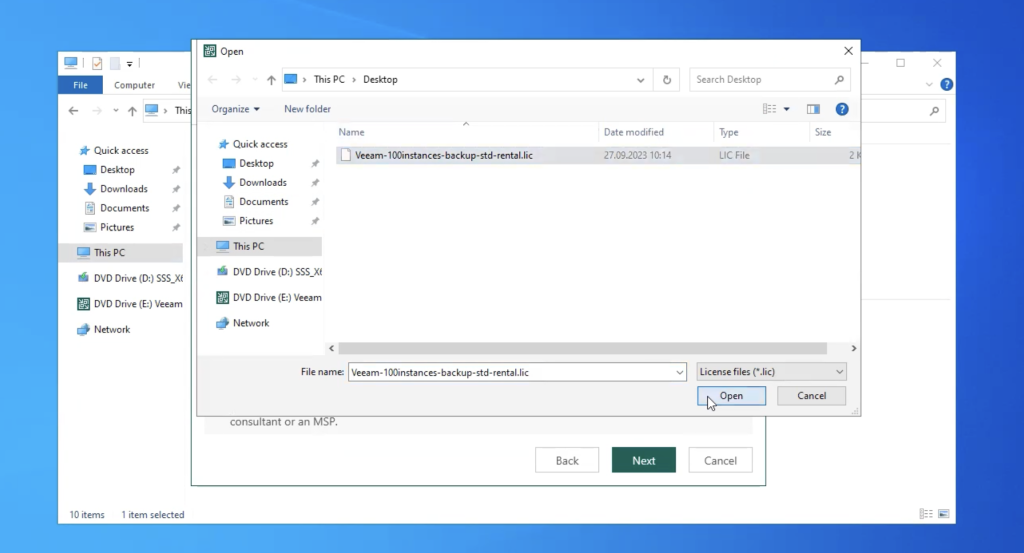Sort by Size column header

(823, 132)
